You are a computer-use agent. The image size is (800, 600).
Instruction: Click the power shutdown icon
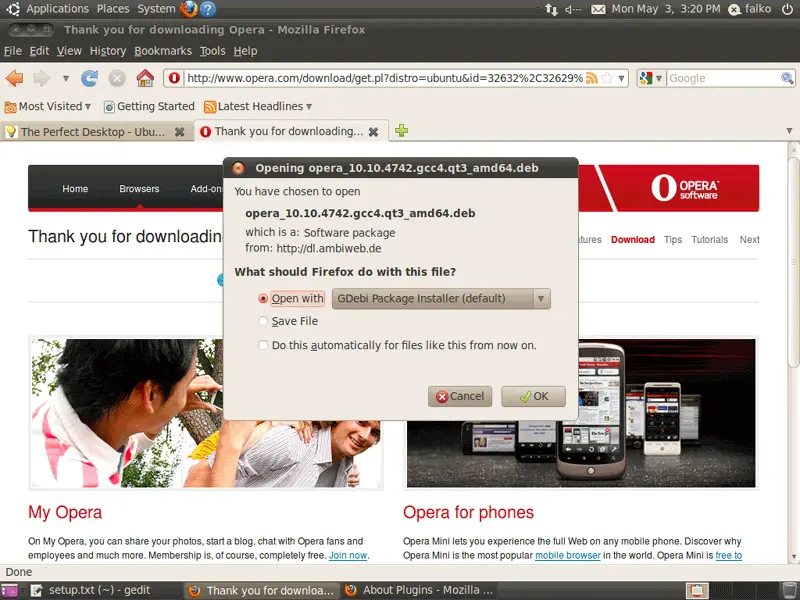pyautogui.click(x=787, y=9)
